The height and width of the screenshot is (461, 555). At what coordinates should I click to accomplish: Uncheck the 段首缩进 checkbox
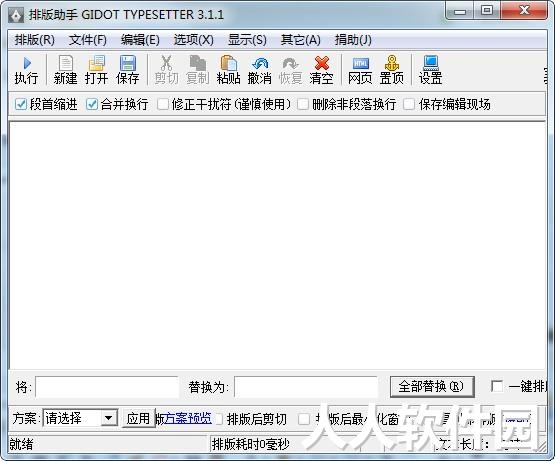tap(21, 104)
